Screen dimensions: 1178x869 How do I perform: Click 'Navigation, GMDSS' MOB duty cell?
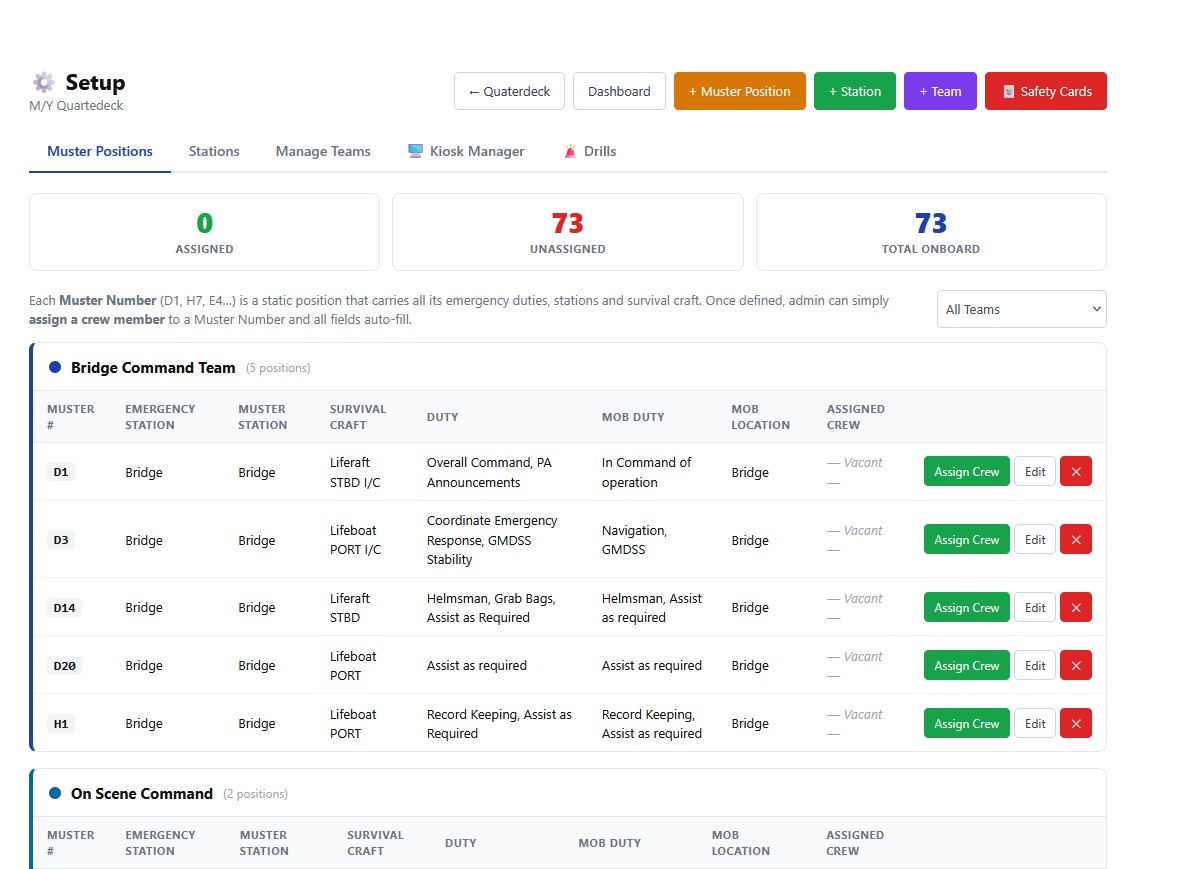click(634, 540)
